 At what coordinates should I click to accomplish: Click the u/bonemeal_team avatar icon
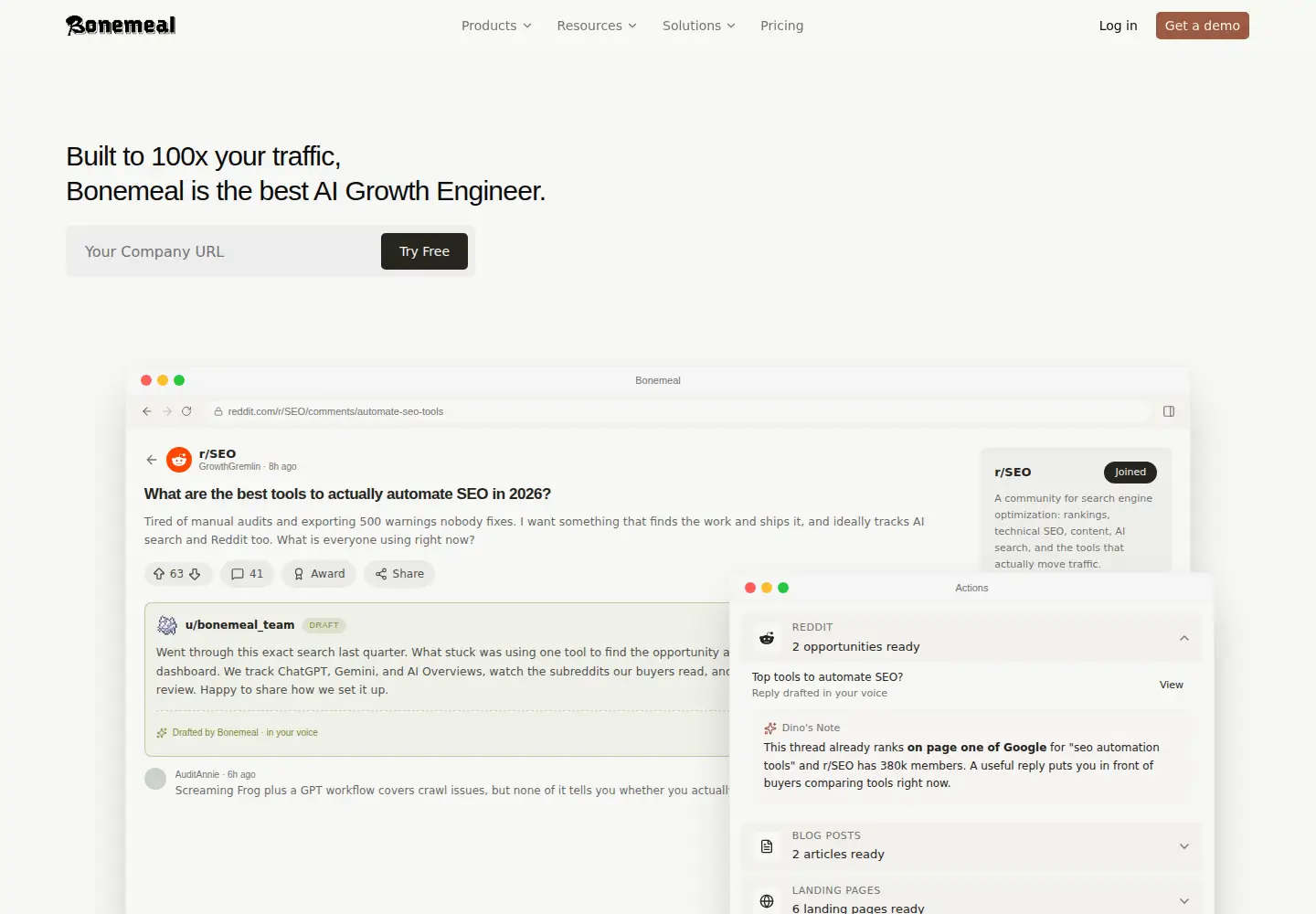[167, 625]
